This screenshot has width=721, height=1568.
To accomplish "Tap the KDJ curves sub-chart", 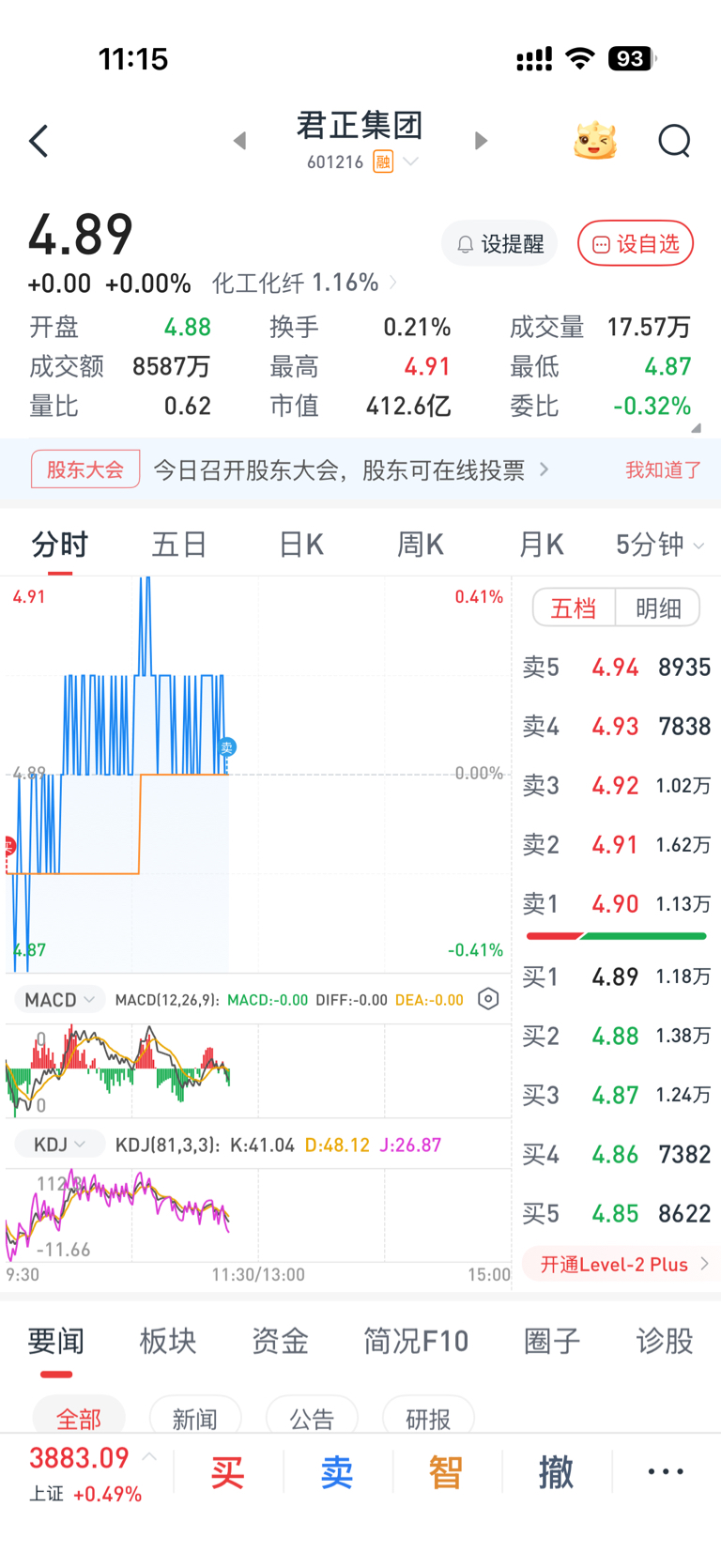I will coord(258,1216).
